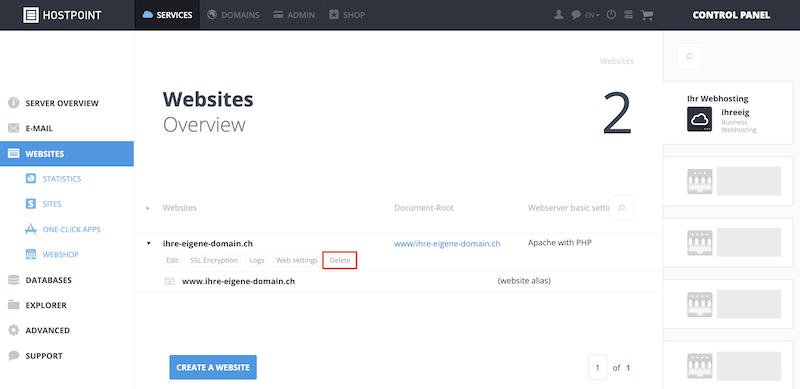This screenshot has width=800, height=389.
Task: Click the table search magnifier icon
Action: (621, 208)
